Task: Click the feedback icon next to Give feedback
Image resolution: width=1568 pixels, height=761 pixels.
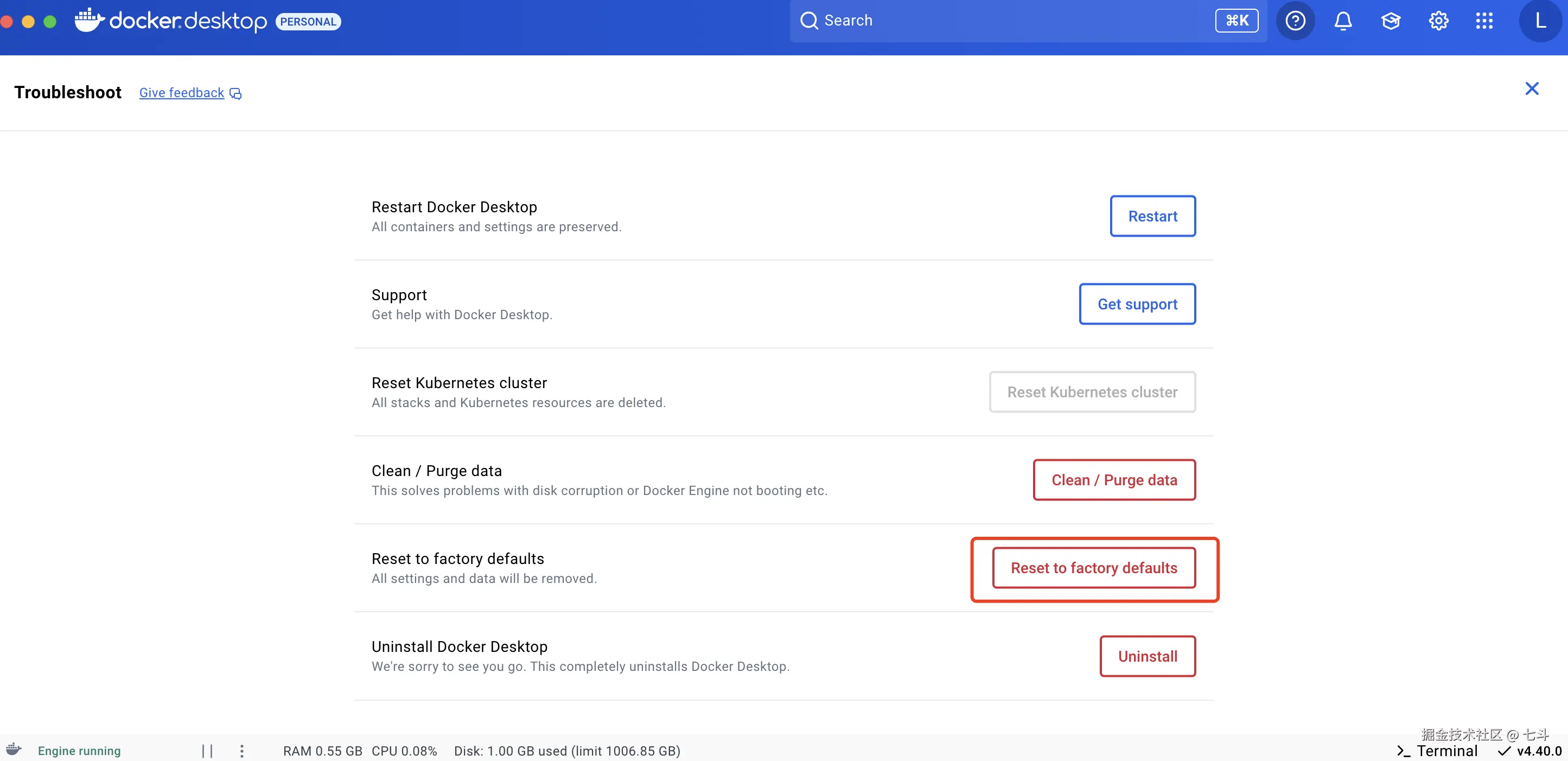Action: pyautogui.click(x=235, y=93)
